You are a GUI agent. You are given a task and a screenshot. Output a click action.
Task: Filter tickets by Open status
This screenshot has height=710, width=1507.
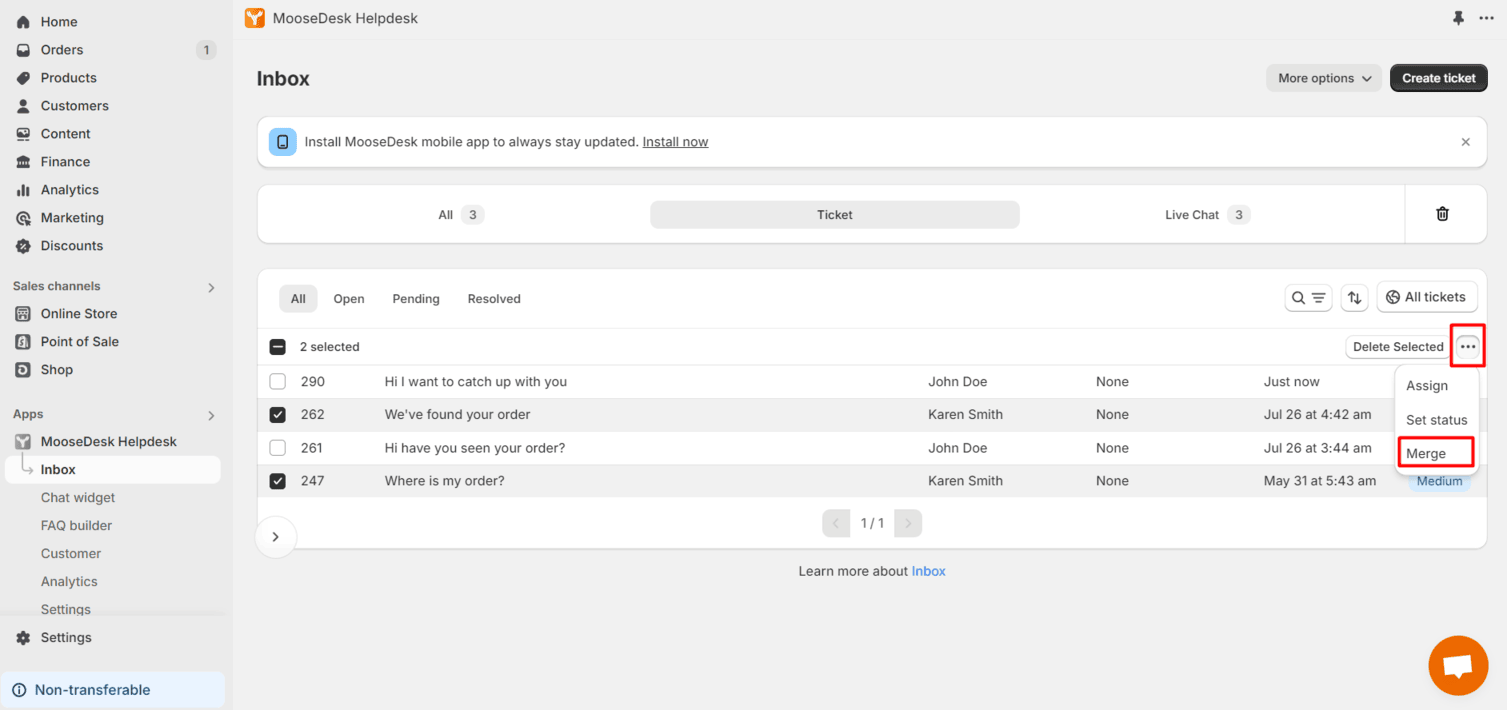point(349,299)
